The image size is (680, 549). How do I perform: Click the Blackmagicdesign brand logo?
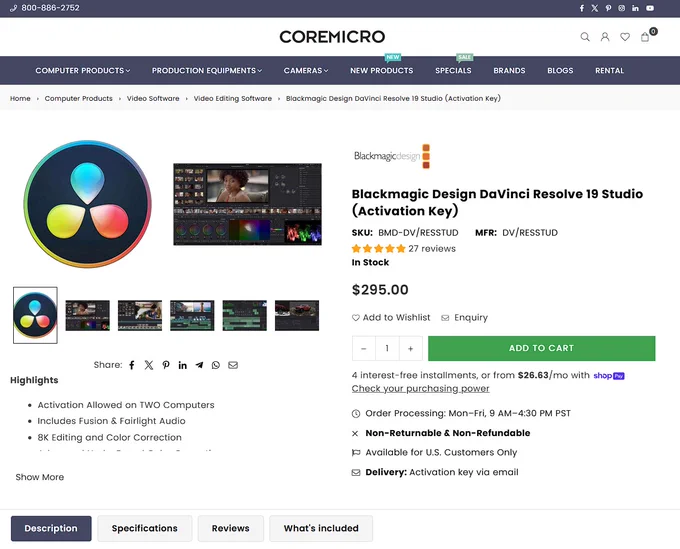pyautogui.click(x=392, y=156)
